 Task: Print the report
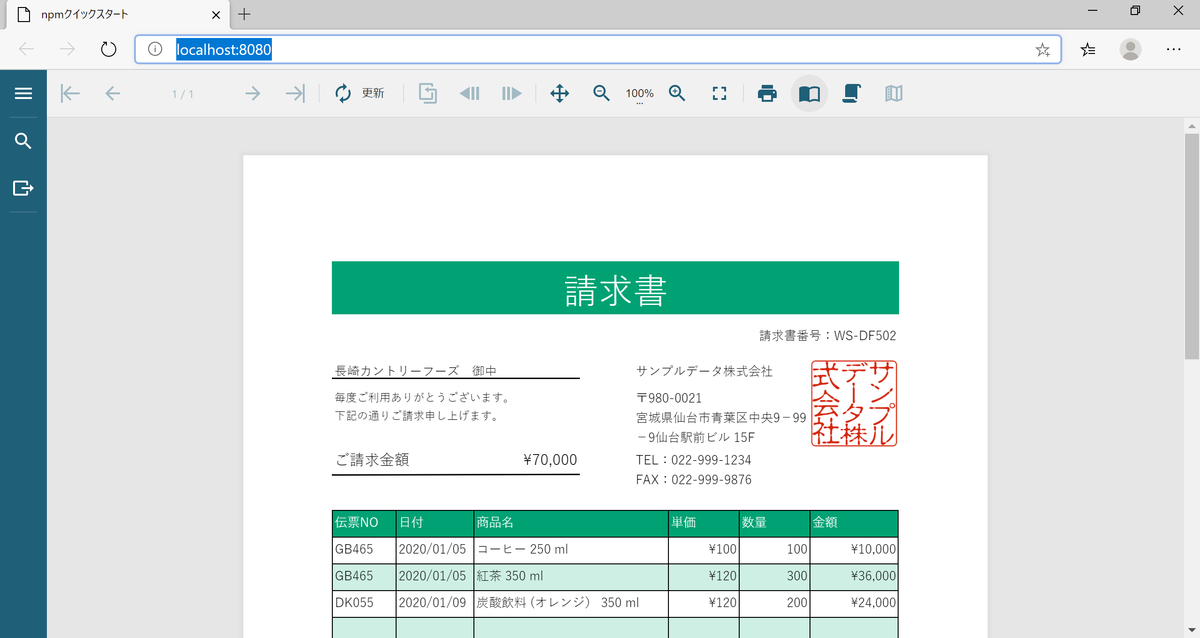pyautogui.click(x=767, y=93)
